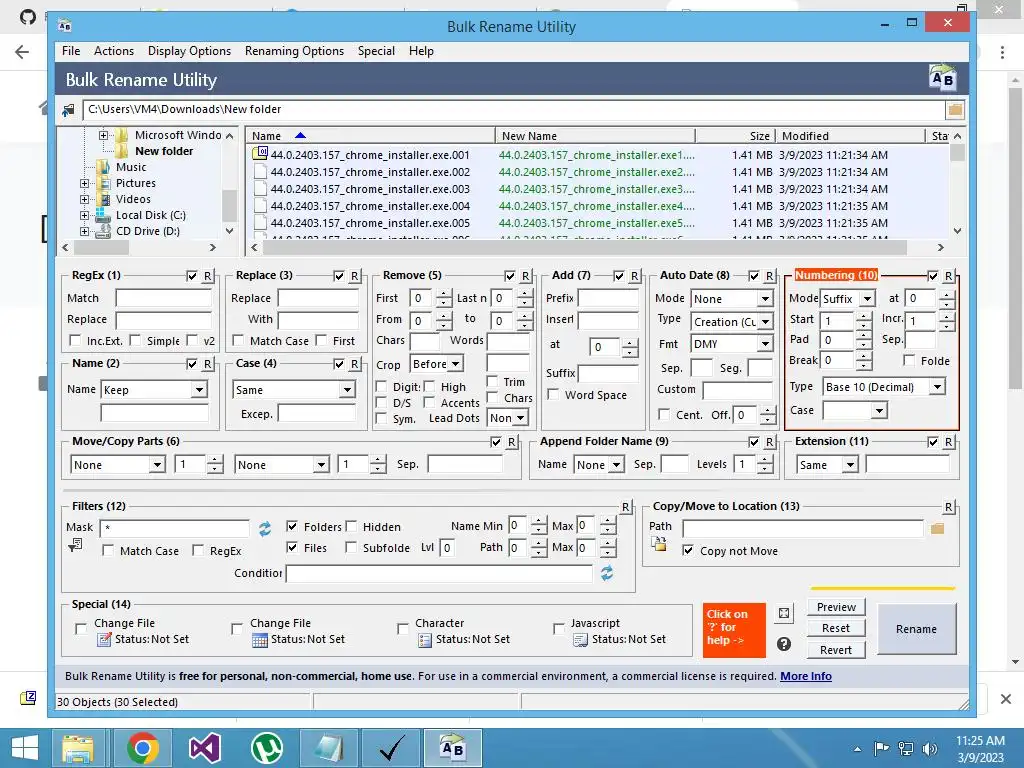Toggle the Copy not Move checkbox

pyautogui.click(x=688, y=551)
